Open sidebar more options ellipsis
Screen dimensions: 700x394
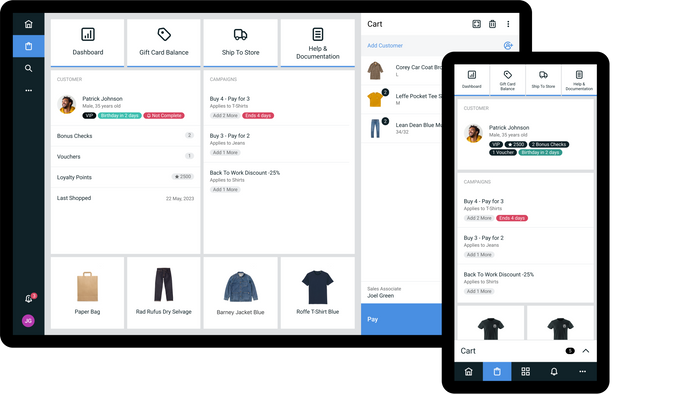click(29, 91)
